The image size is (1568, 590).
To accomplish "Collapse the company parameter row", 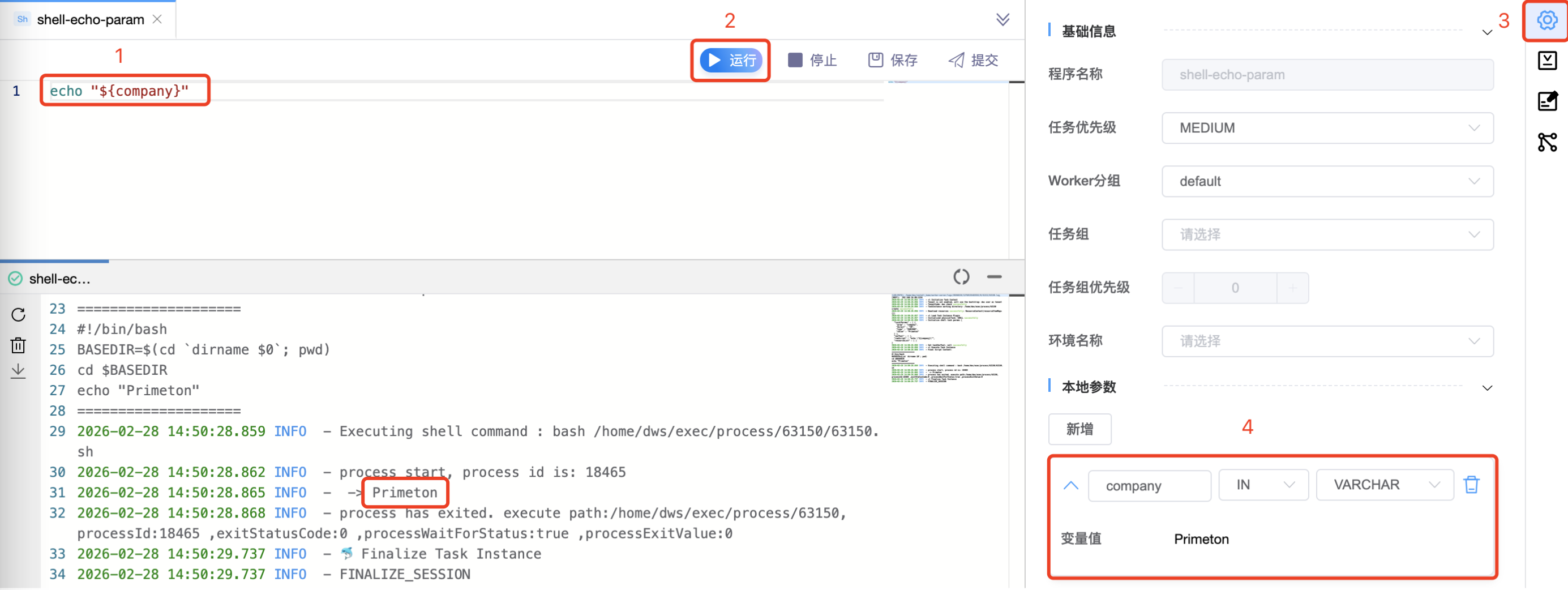I will tap(1070, 485).
